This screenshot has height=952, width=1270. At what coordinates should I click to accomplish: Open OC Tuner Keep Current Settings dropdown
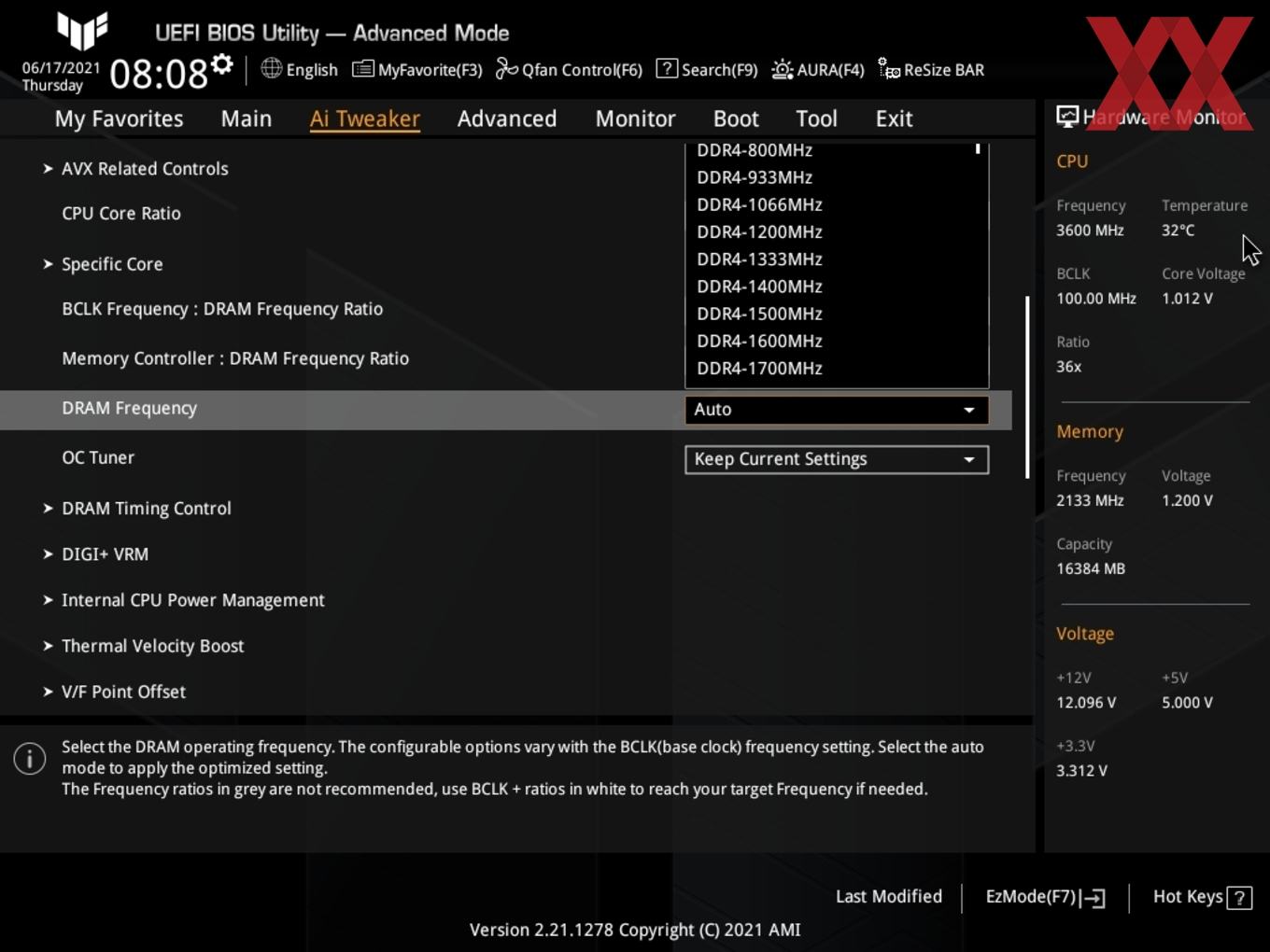coord(837,459)
